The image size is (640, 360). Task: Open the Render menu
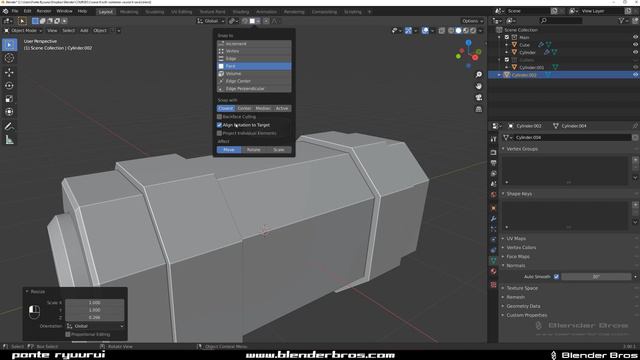pos(44,11)
